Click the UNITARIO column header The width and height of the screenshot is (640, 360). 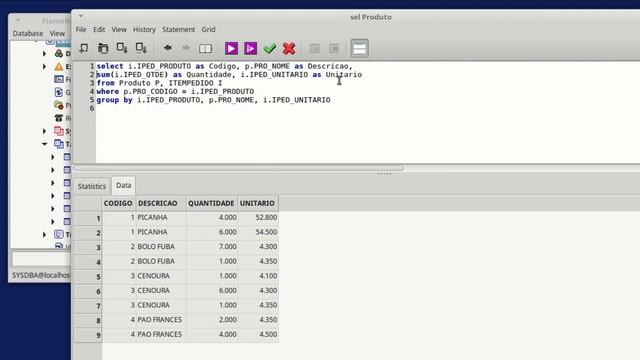click(x=257, y=203)
